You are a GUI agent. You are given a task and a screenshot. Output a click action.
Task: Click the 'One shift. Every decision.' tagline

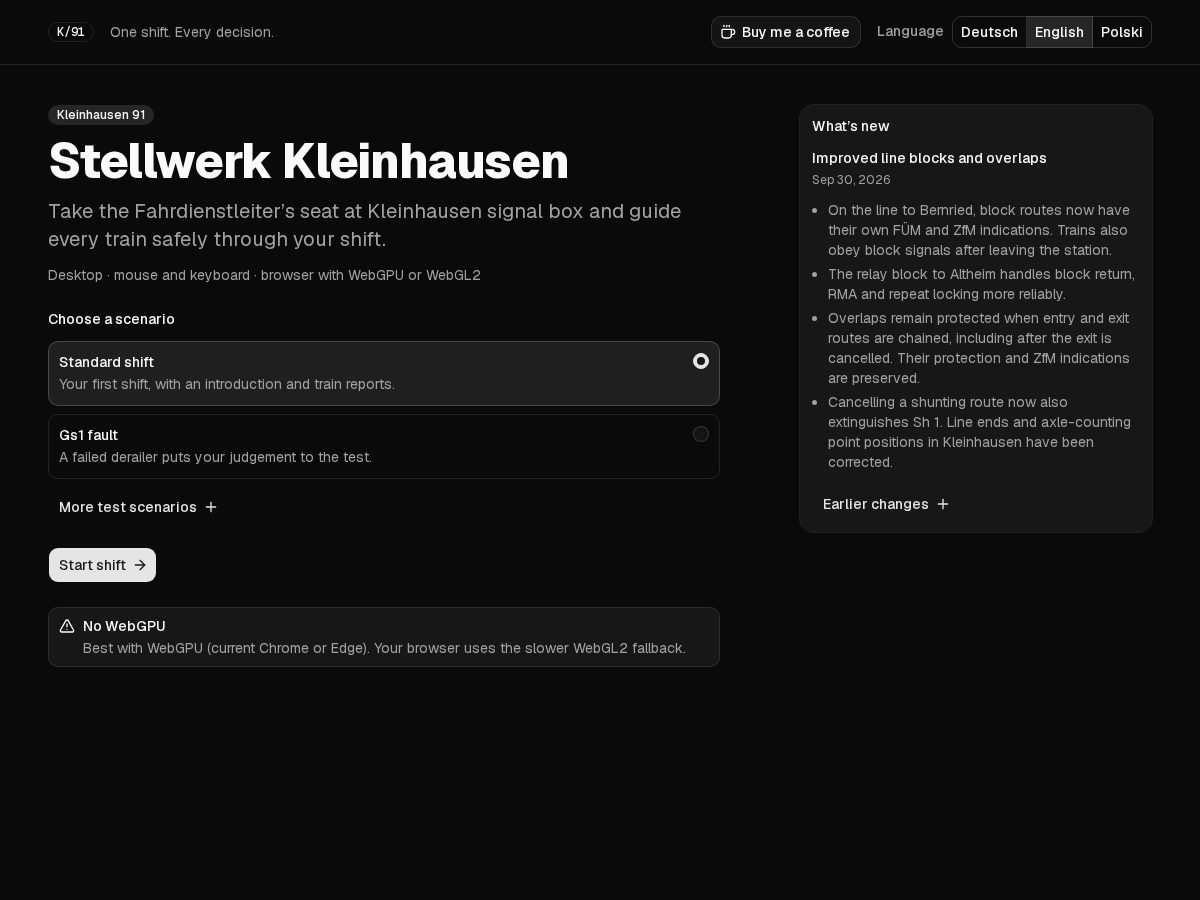192,32
